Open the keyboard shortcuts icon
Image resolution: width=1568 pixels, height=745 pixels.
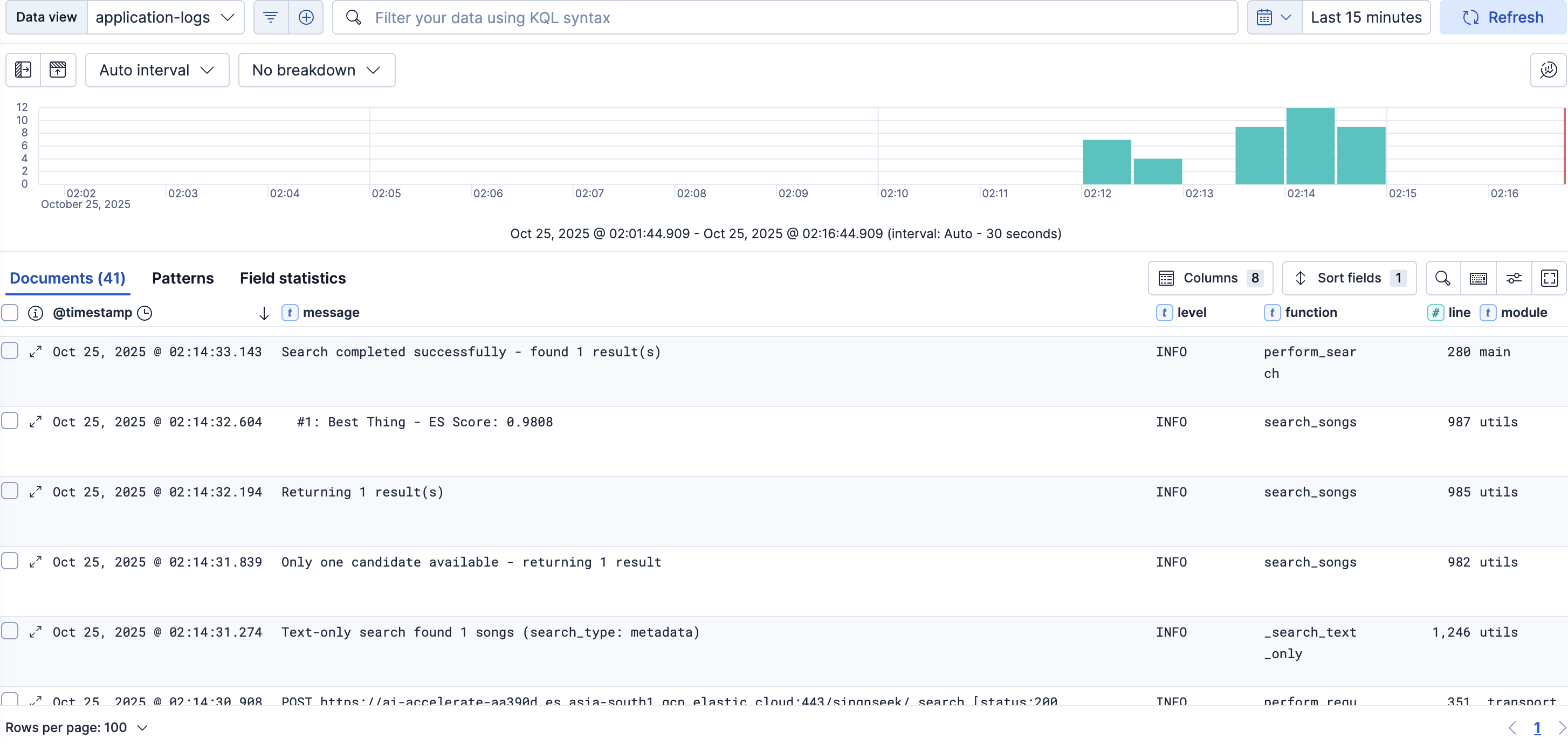(1478, 278)
